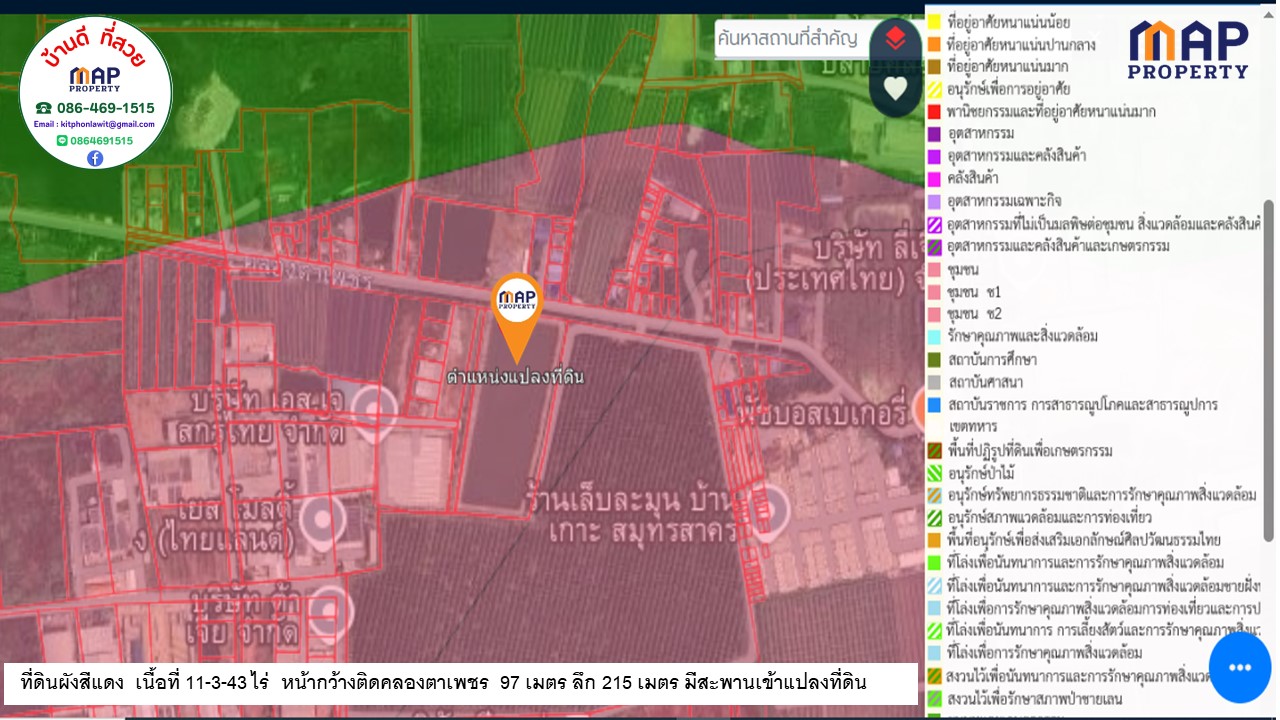Open the red map layers button
This screenshot has width=1280, height=720.
[895, 40]
